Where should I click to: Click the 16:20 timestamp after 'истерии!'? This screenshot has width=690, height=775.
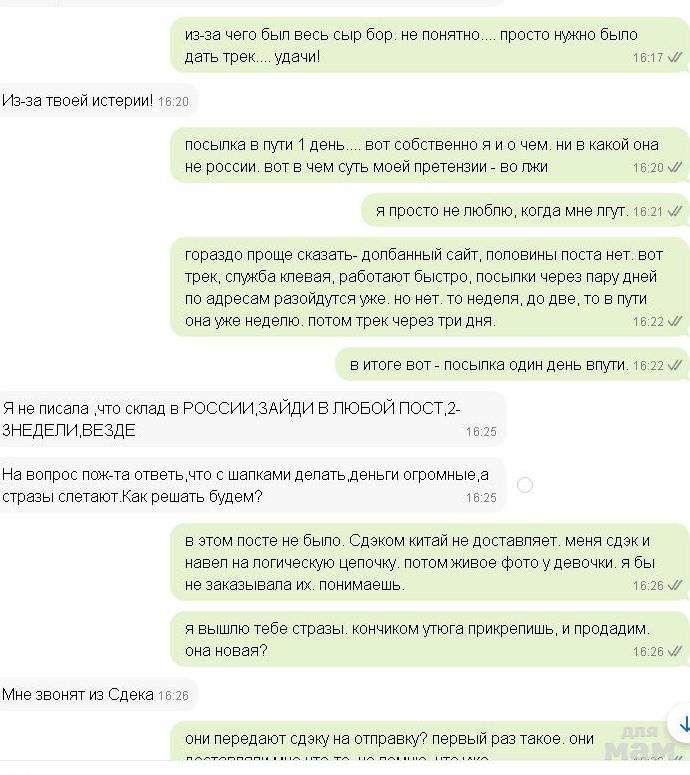click(173, 101)
